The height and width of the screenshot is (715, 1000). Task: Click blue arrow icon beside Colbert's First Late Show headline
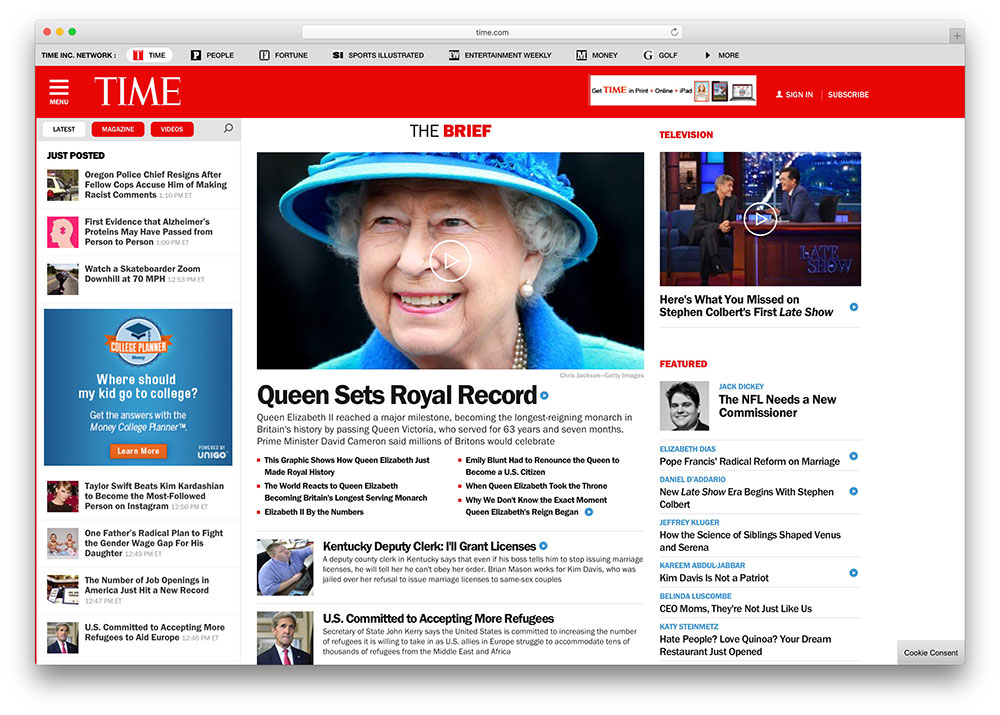pyautogui.click(x=854, y=307)
